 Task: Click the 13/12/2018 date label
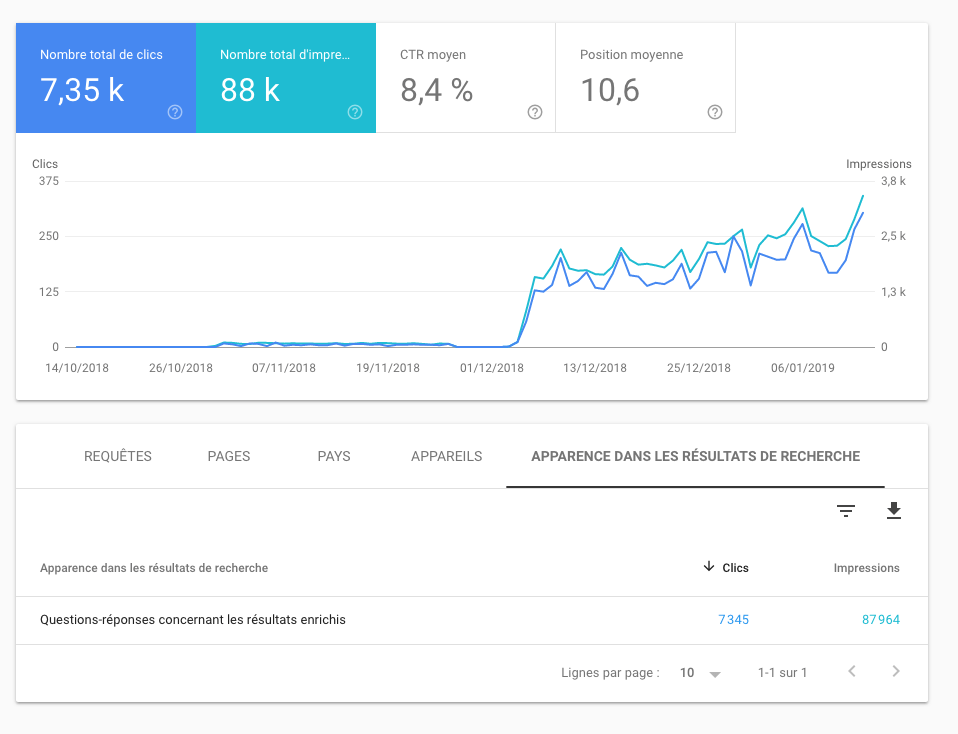point(595,368)
